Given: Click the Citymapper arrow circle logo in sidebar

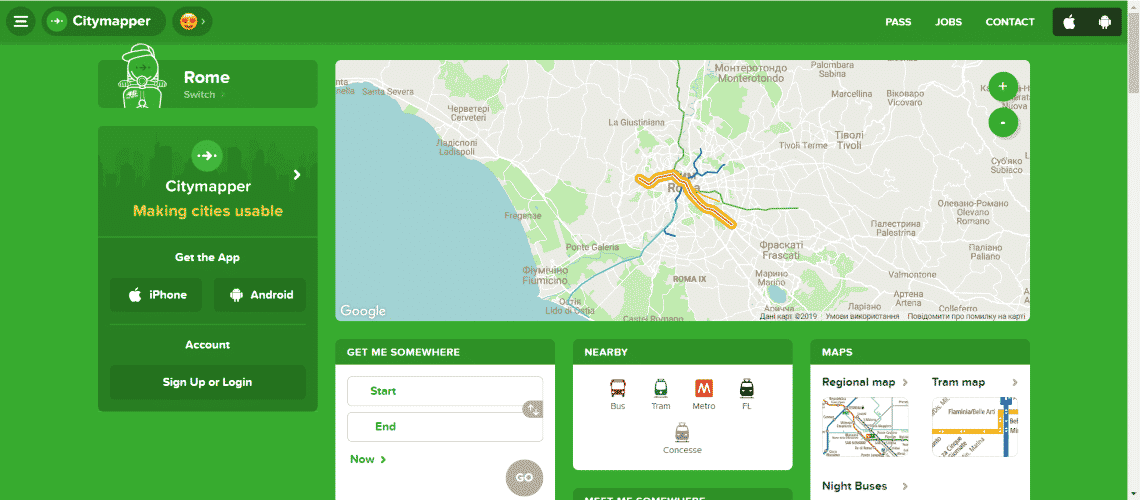Looking at the screenshot, I should [x=207, y=156].
